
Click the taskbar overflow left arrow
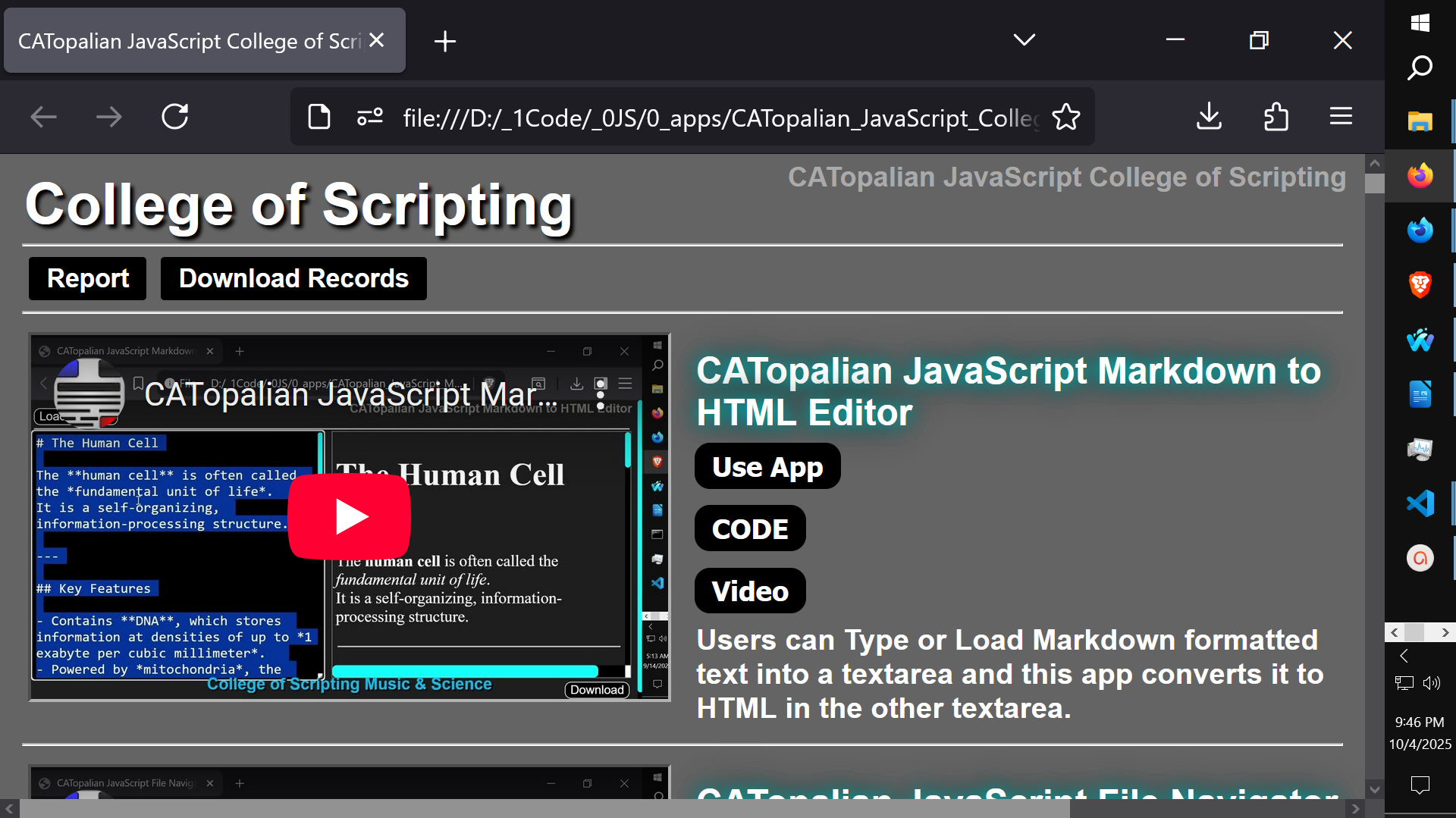(1395, 632)
